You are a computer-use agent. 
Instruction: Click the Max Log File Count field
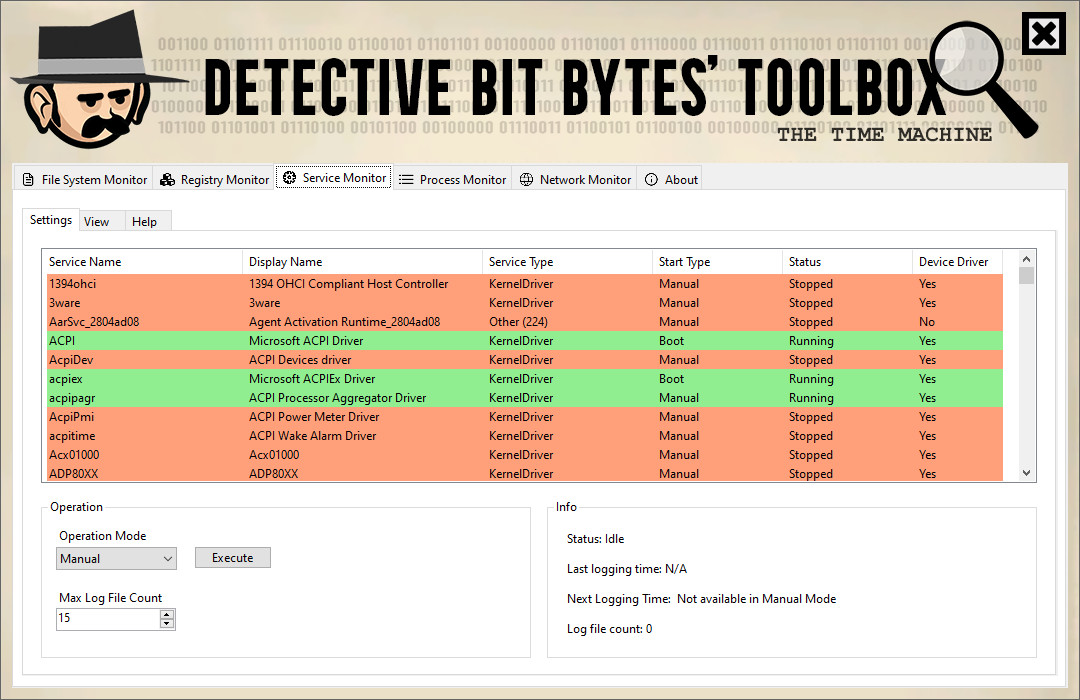(x=106, y=619)
